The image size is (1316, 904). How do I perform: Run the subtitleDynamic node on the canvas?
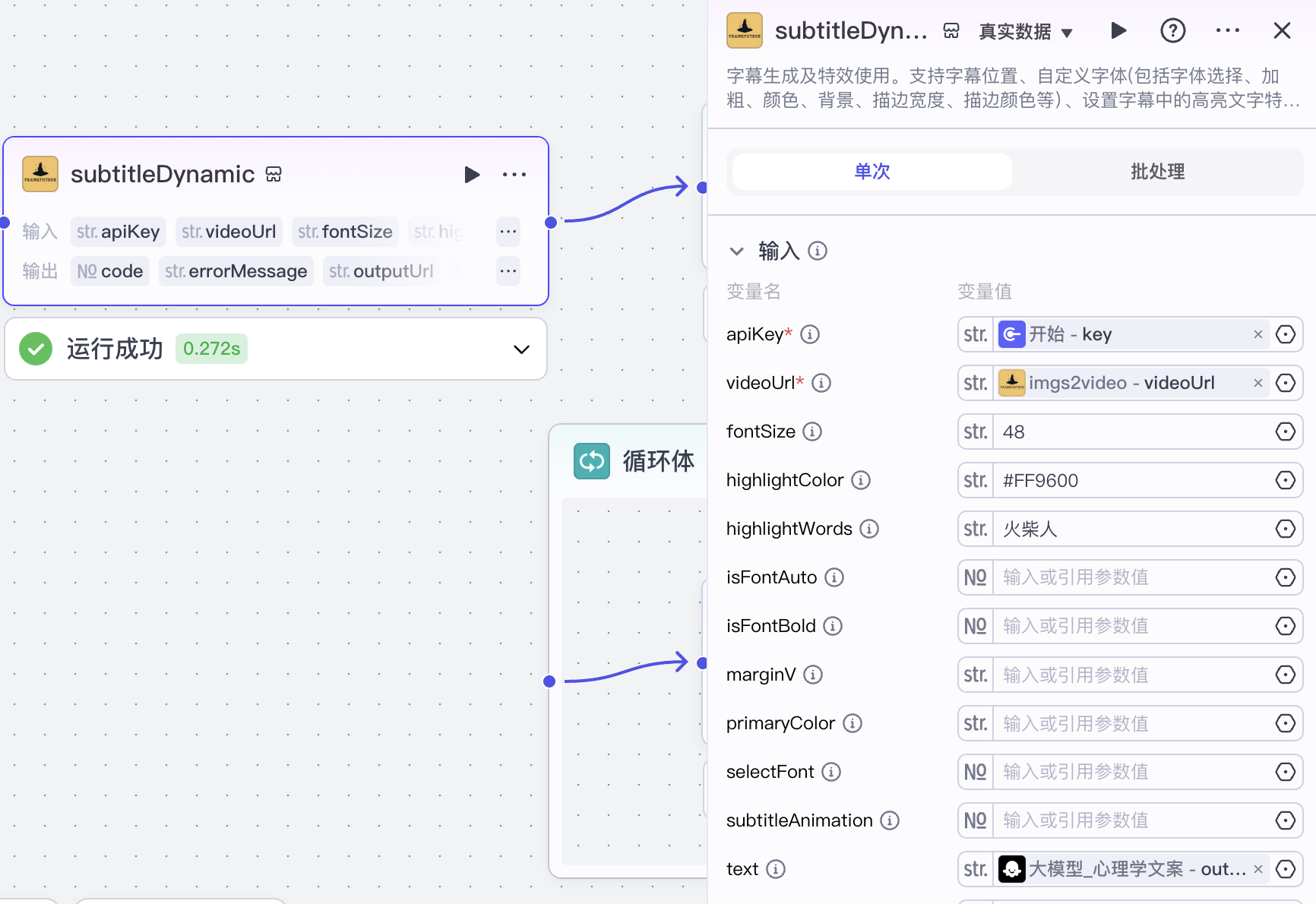[472, 175]
